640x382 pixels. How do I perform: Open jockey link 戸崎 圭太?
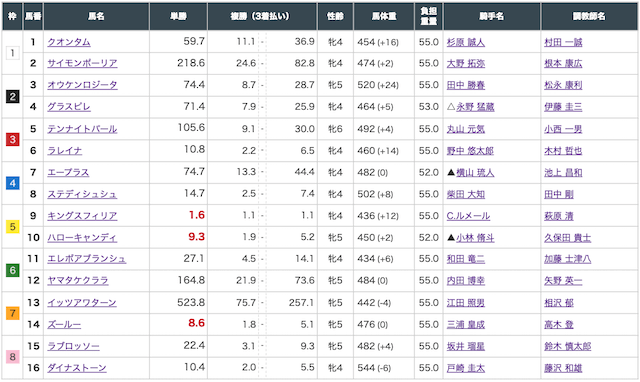(x=466, y=368)
